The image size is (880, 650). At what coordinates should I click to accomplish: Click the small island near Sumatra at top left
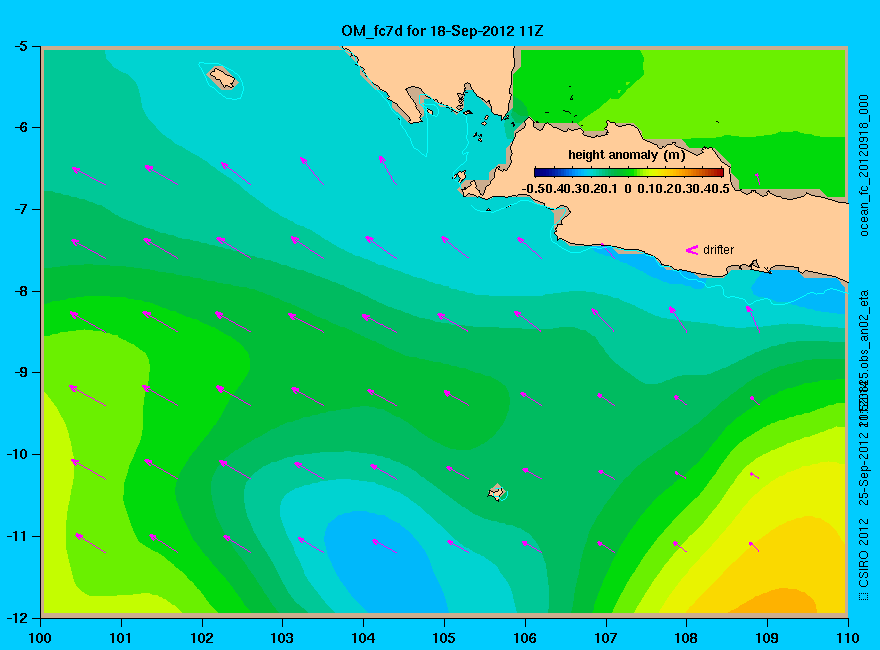tap(223, 77)
